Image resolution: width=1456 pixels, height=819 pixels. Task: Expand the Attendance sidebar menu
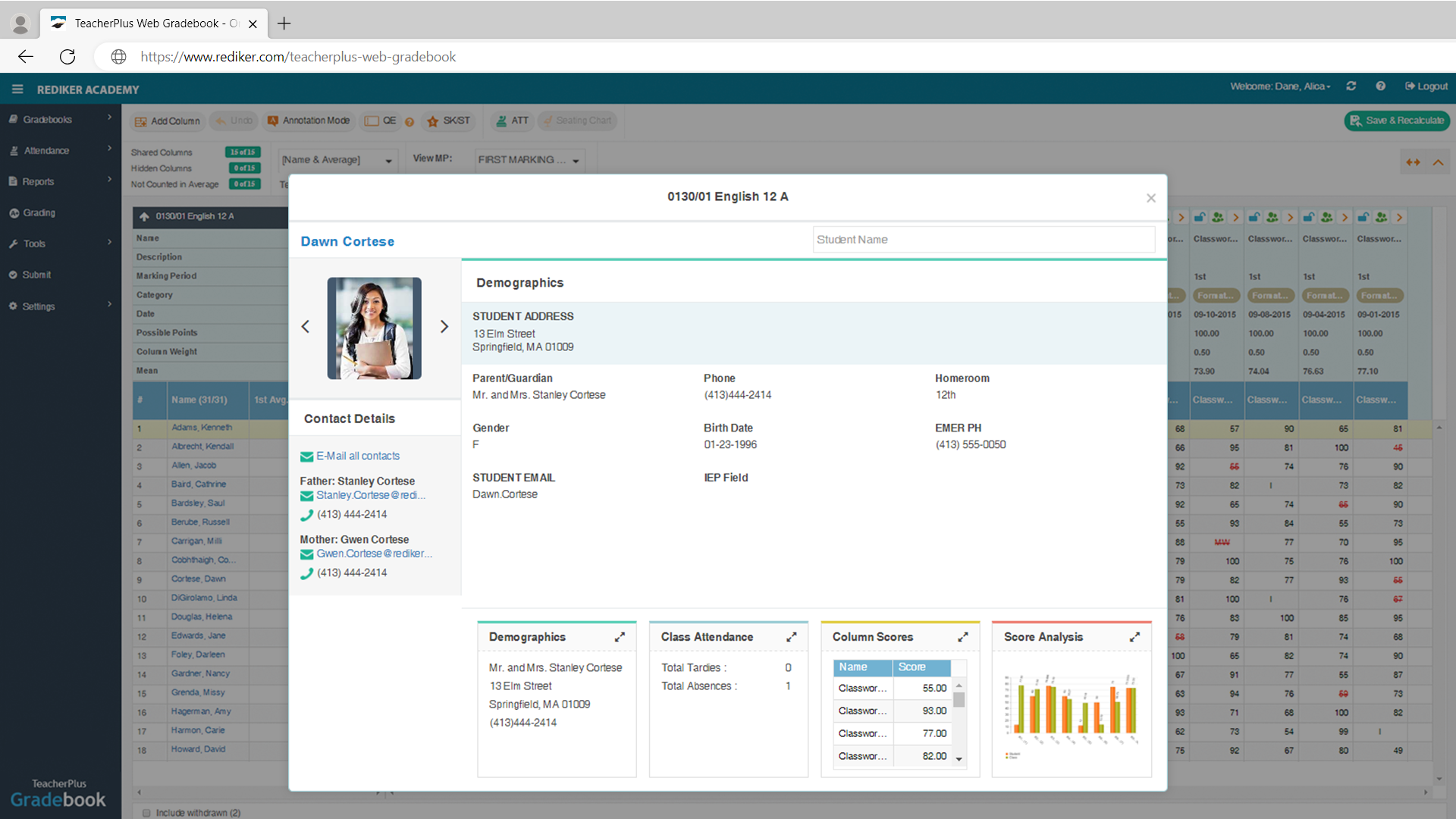(x=61, y=150)
